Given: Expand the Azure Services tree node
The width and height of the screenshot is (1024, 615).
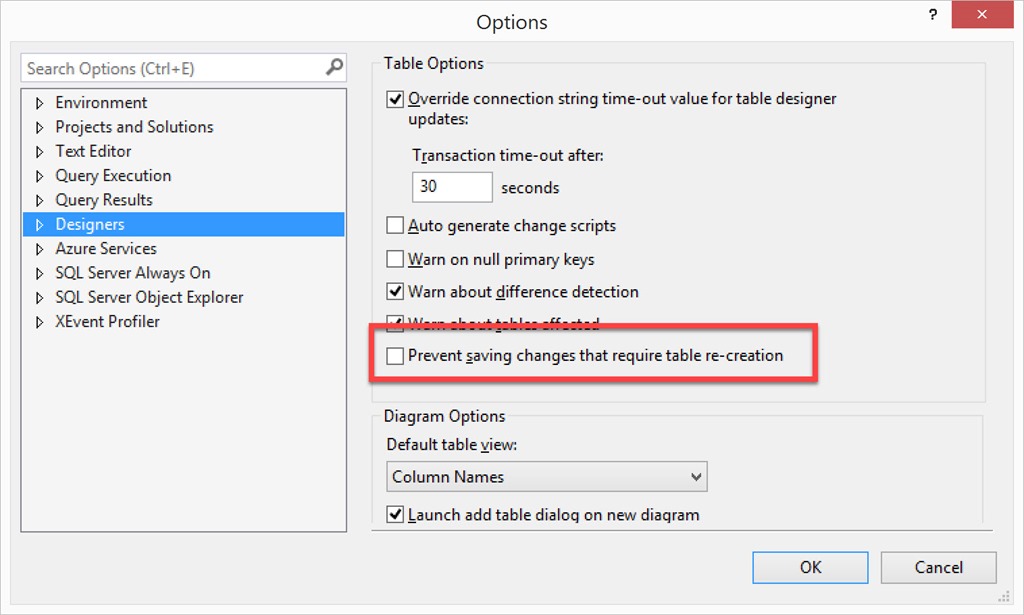Looking at the screenshot, I should pyautogui.click(x=39, y=248).
